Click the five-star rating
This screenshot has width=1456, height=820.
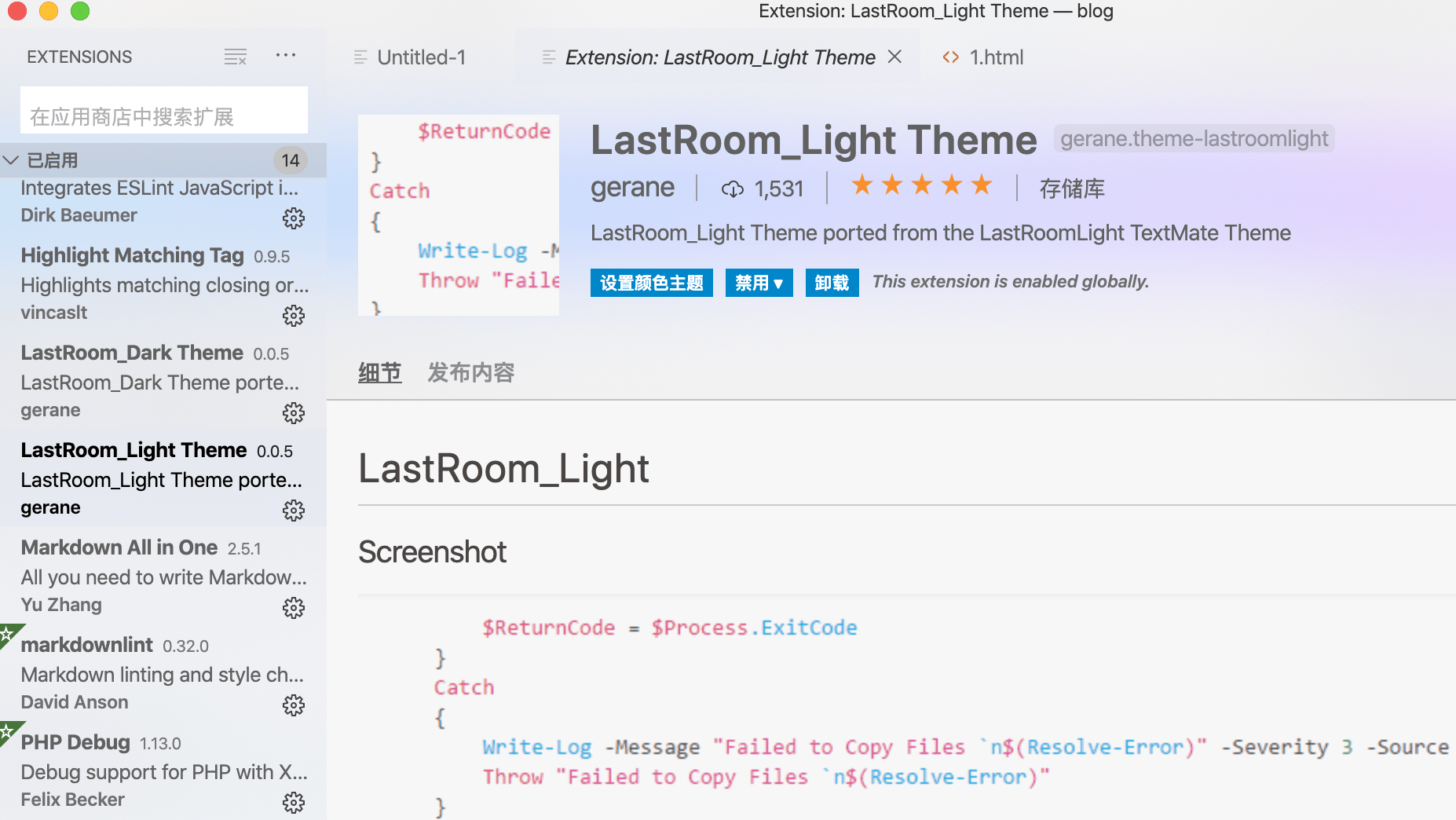click(x=922, y=186)
